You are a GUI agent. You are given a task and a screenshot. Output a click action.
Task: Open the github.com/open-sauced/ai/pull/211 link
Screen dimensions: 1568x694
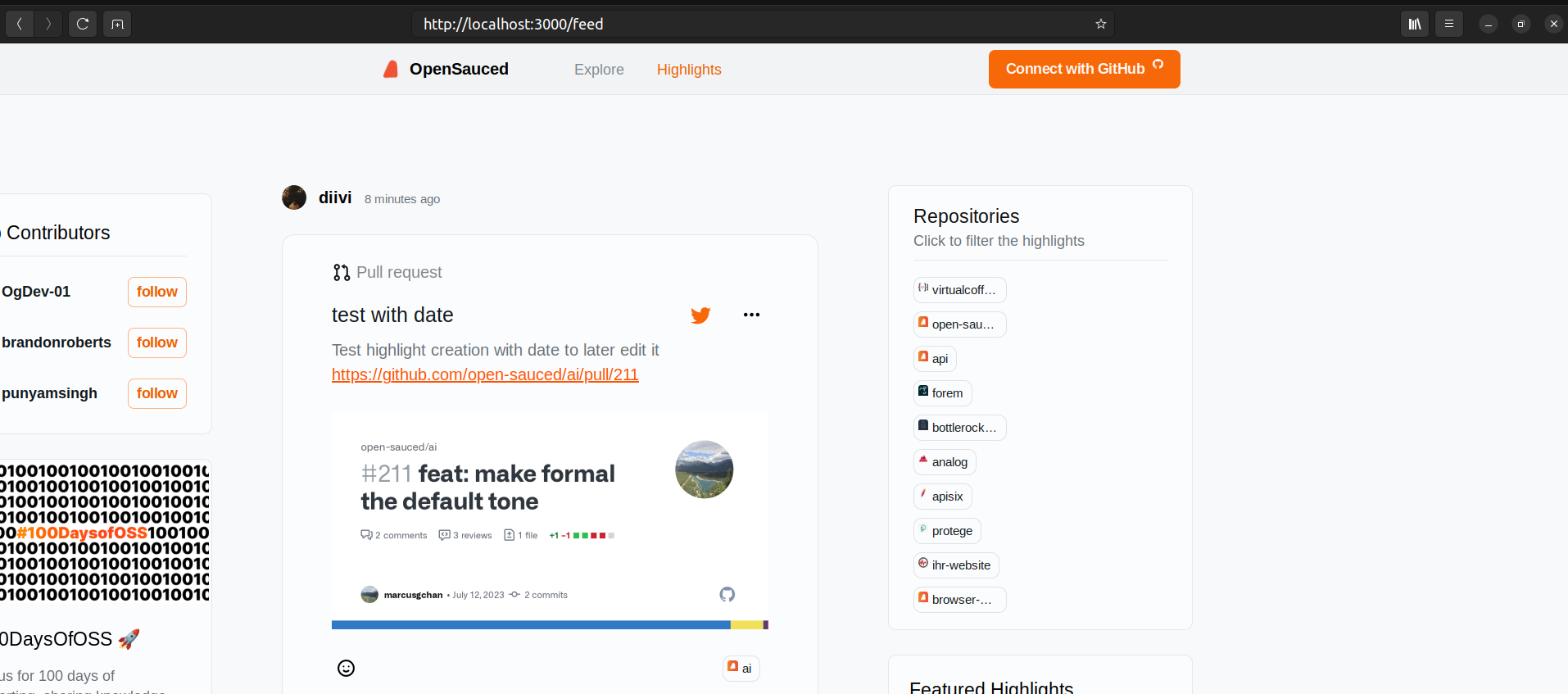click(485, 374)
